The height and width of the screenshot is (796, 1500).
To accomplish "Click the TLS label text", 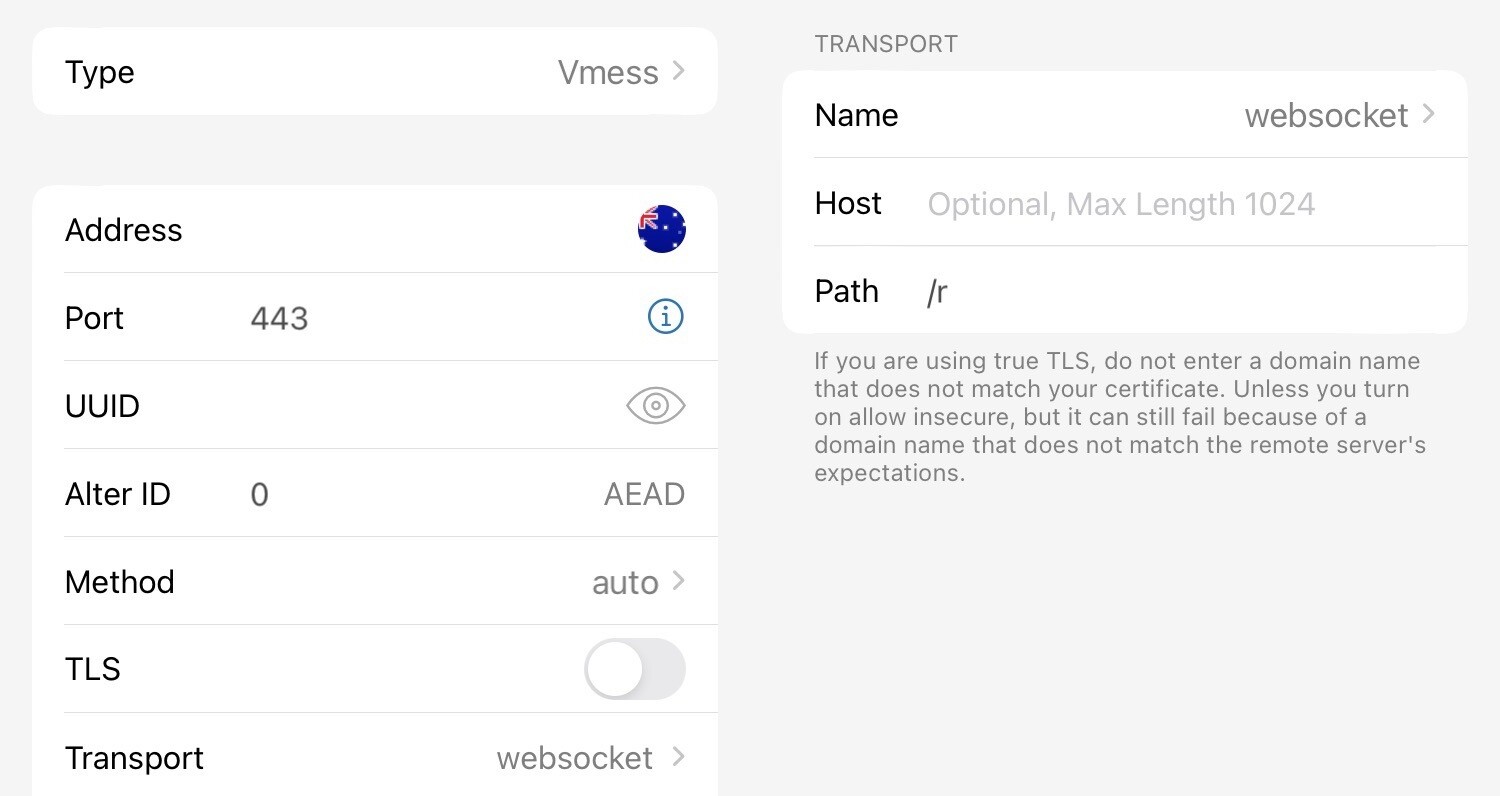I will (x=92, y=669).
